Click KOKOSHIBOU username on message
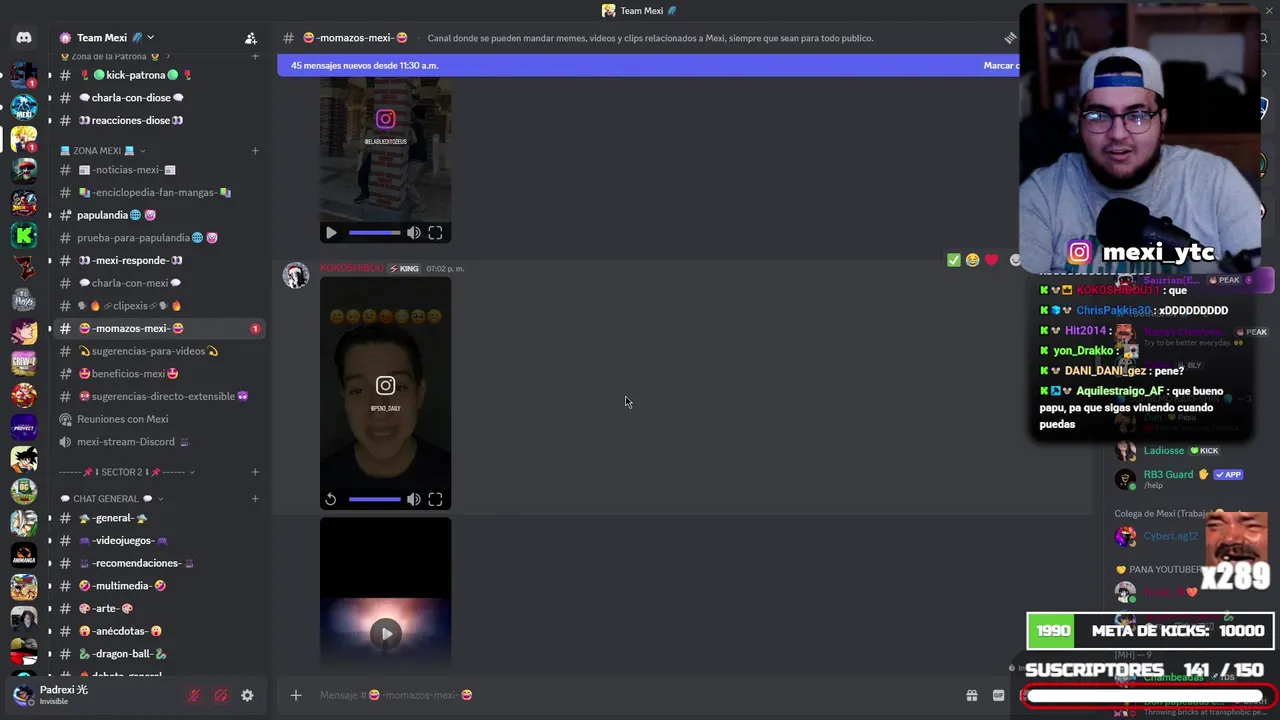Viewport: 1280px width, 720px height. click(x=351, y=268)
